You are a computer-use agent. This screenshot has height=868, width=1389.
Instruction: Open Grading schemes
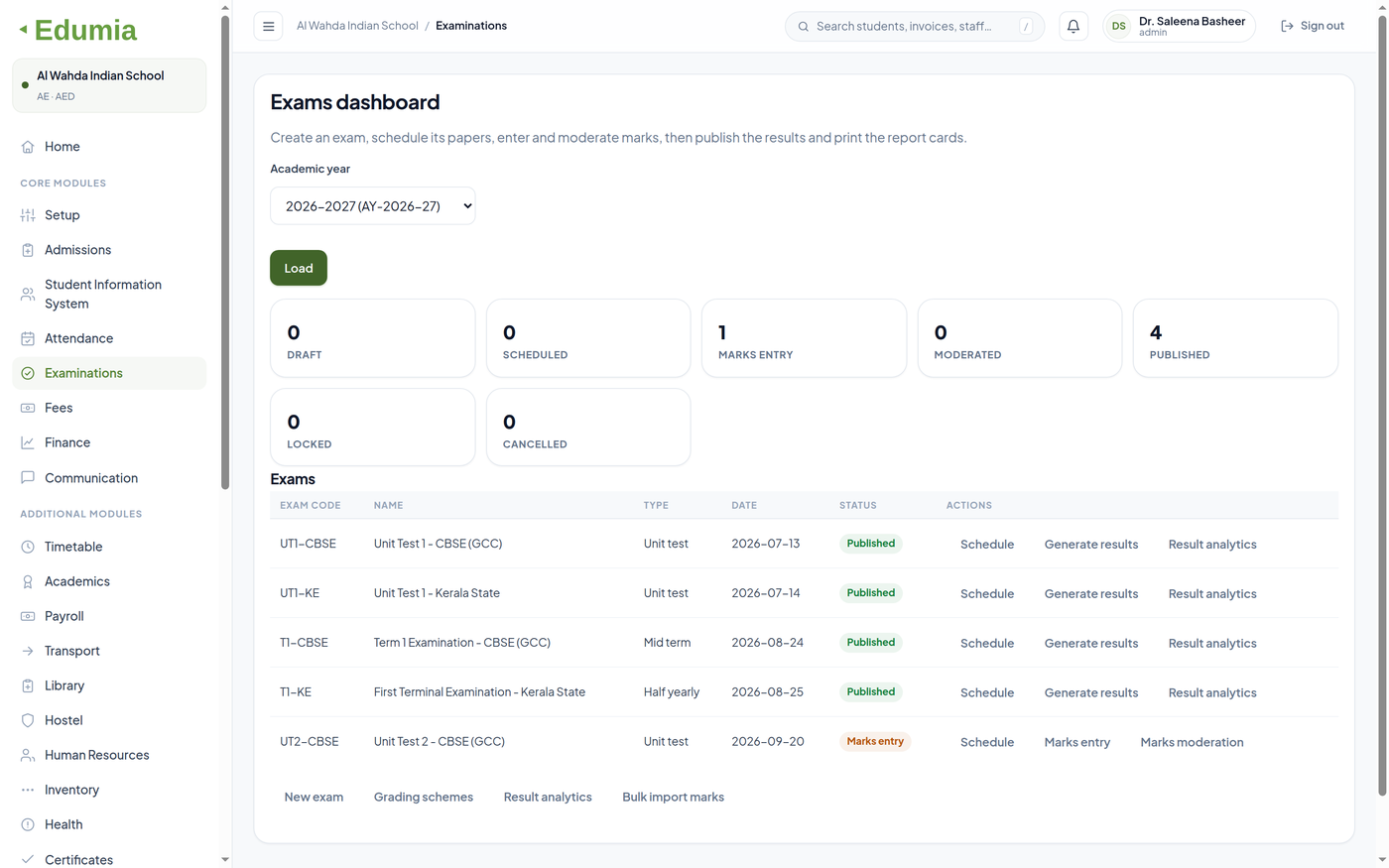[424, 797]
